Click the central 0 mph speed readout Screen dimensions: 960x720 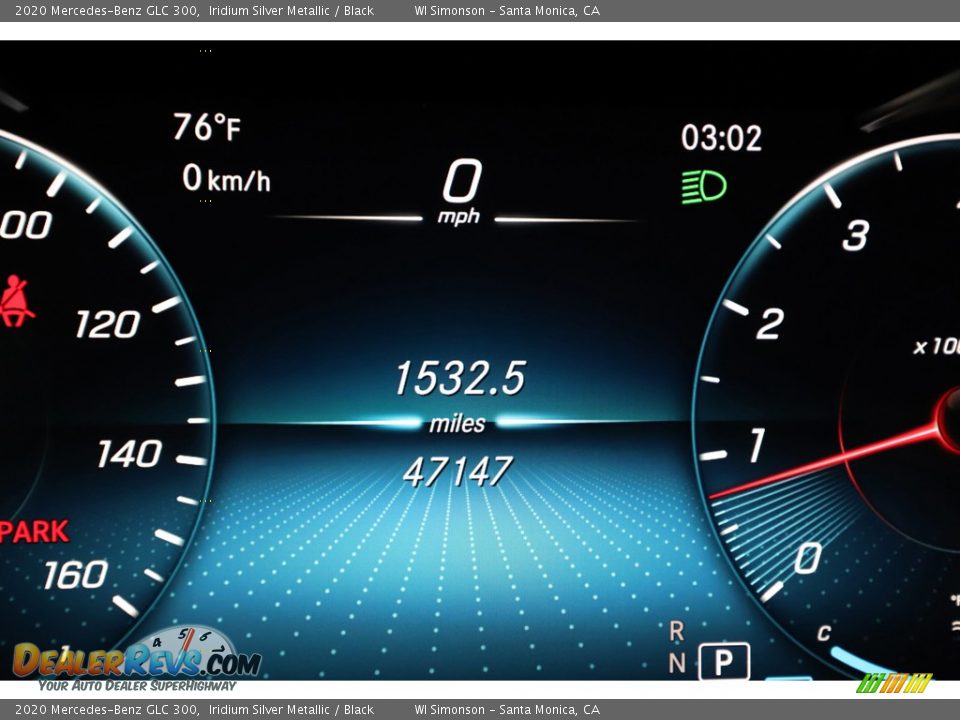pyautogui.click(x=461, y=192)
